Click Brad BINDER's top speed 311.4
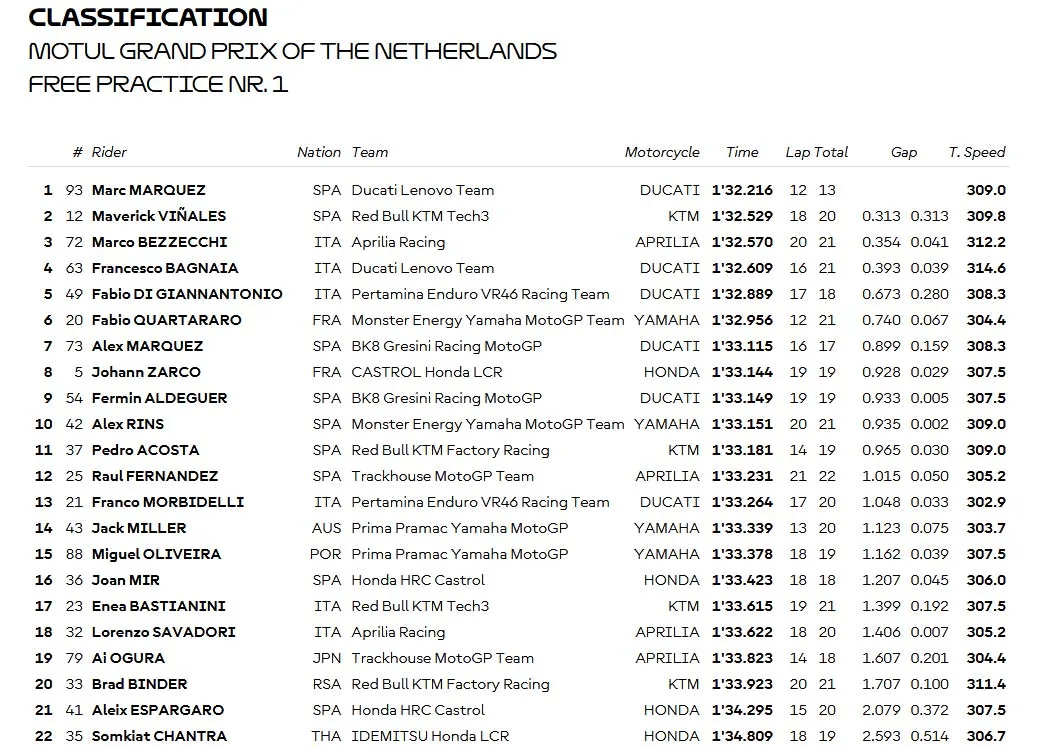 pos(986,684)
